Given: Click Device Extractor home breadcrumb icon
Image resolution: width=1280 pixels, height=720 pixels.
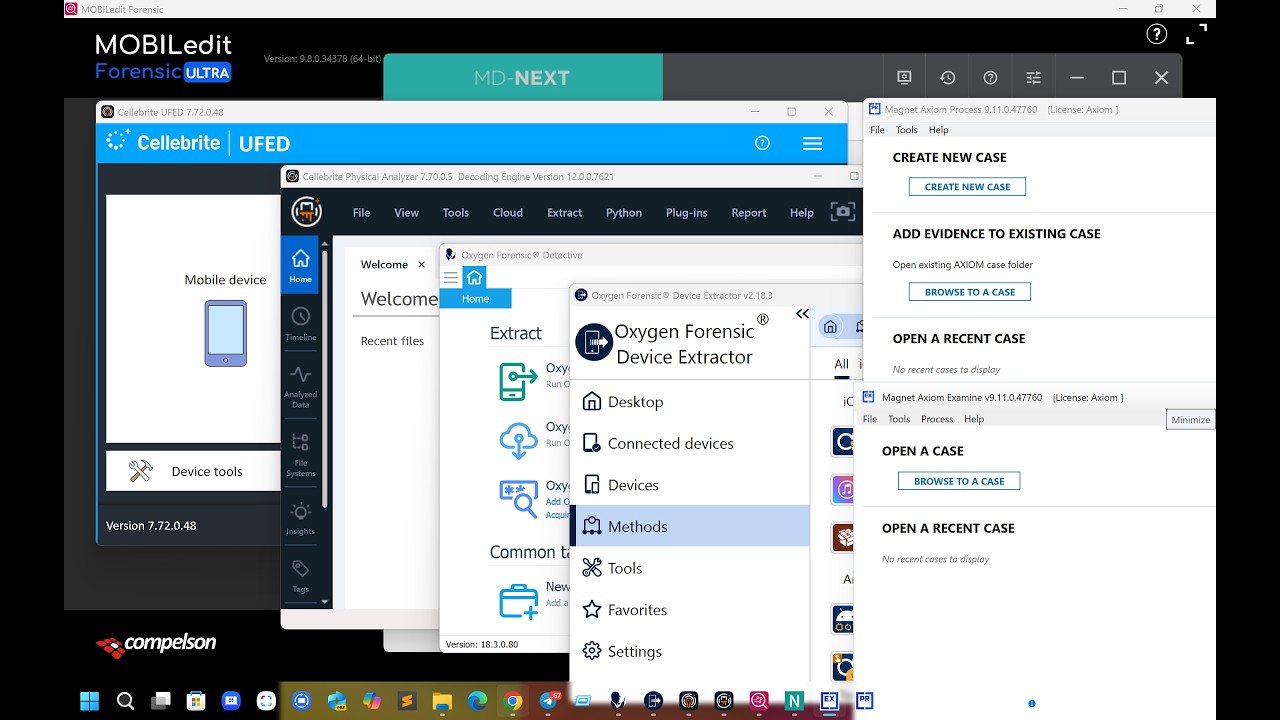Looking at the screenshot, I should 830,327.
